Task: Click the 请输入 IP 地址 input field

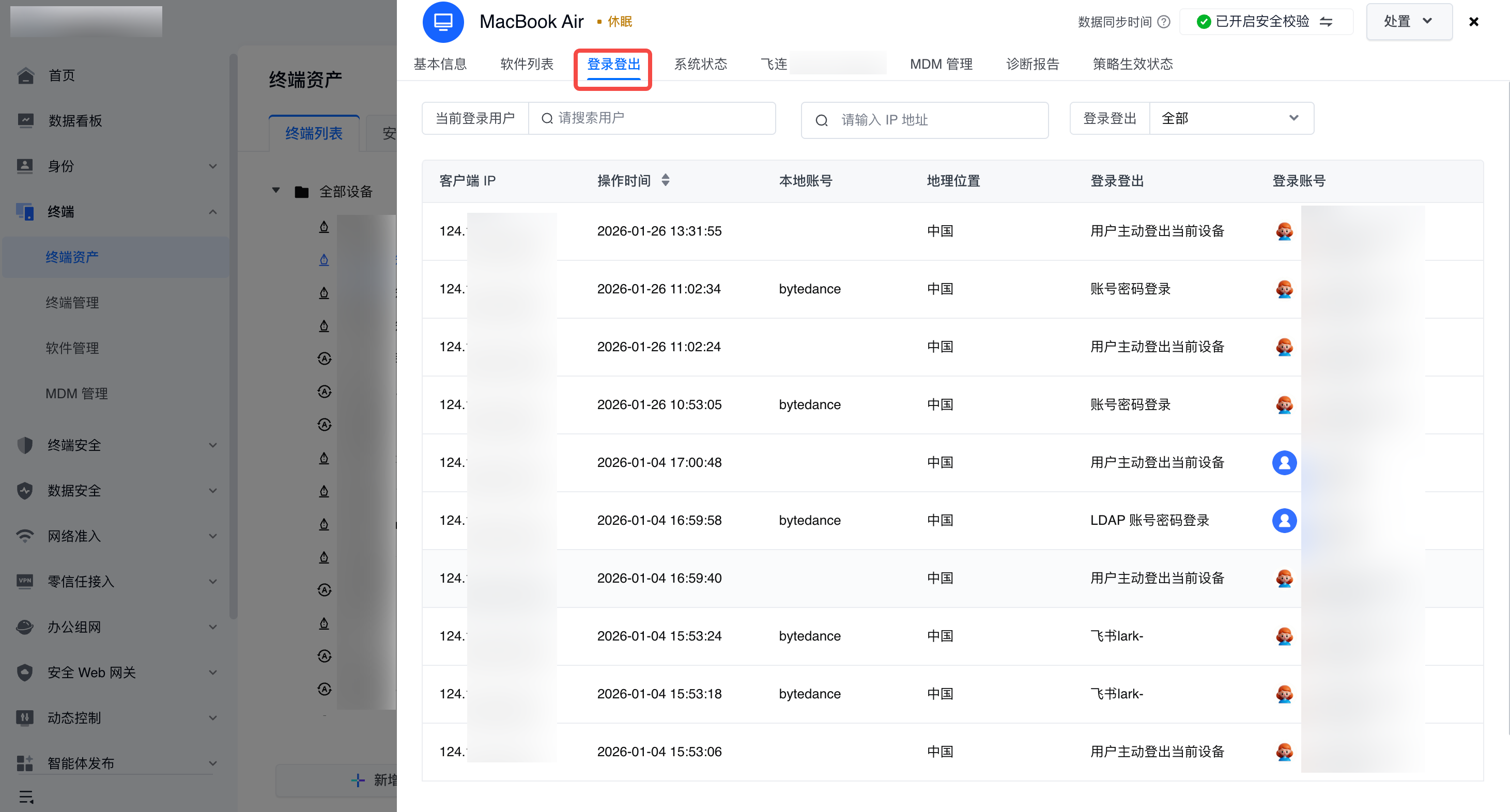Action: coord(925,120)
